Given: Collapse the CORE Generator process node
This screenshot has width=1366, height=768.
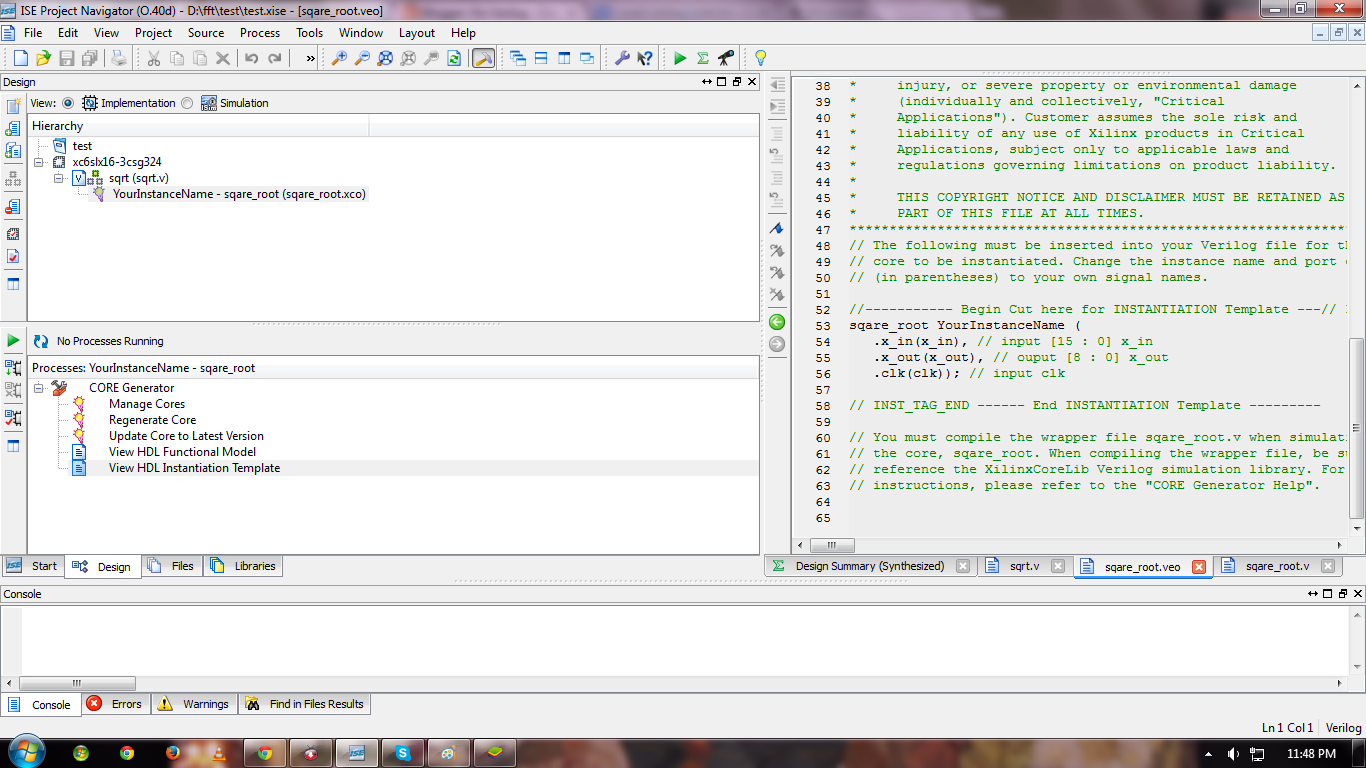Looking at the screenshot, I should tap(39, 388).
